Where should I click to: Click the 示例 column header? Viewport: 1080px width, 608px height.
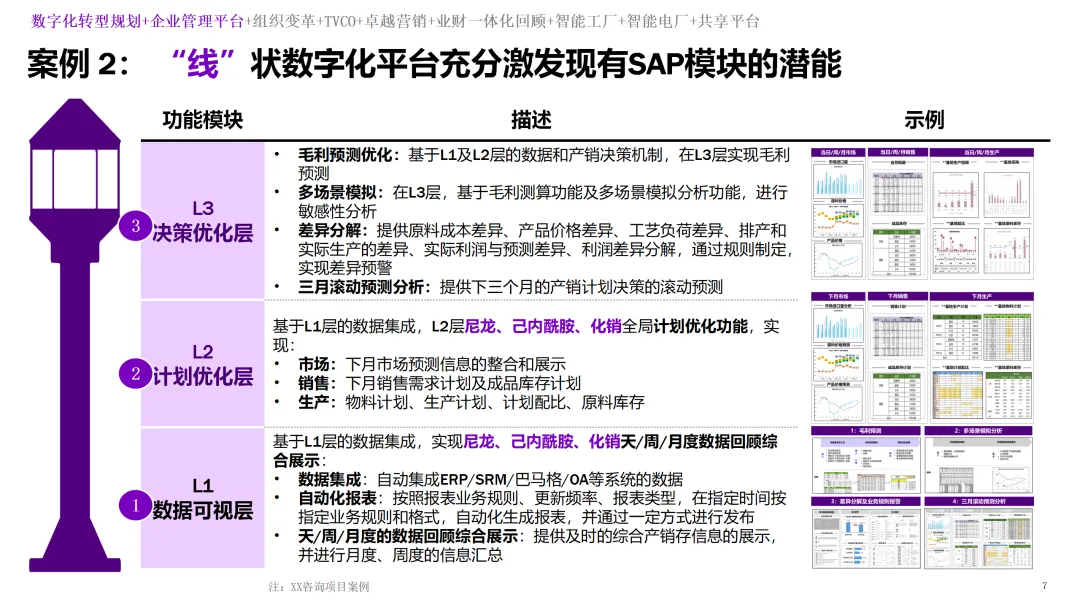pyautogui.click(x=924, y=120)
